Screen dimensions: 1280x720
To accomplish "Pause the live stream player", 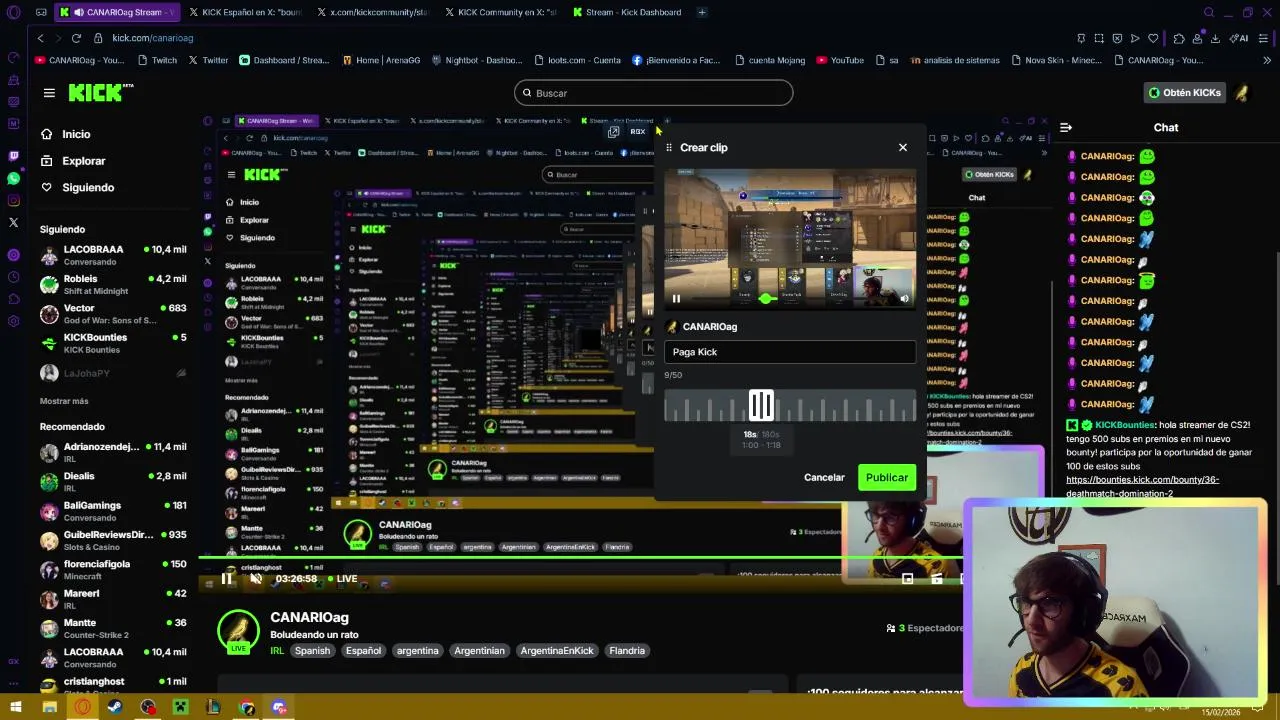I will 227,579.
